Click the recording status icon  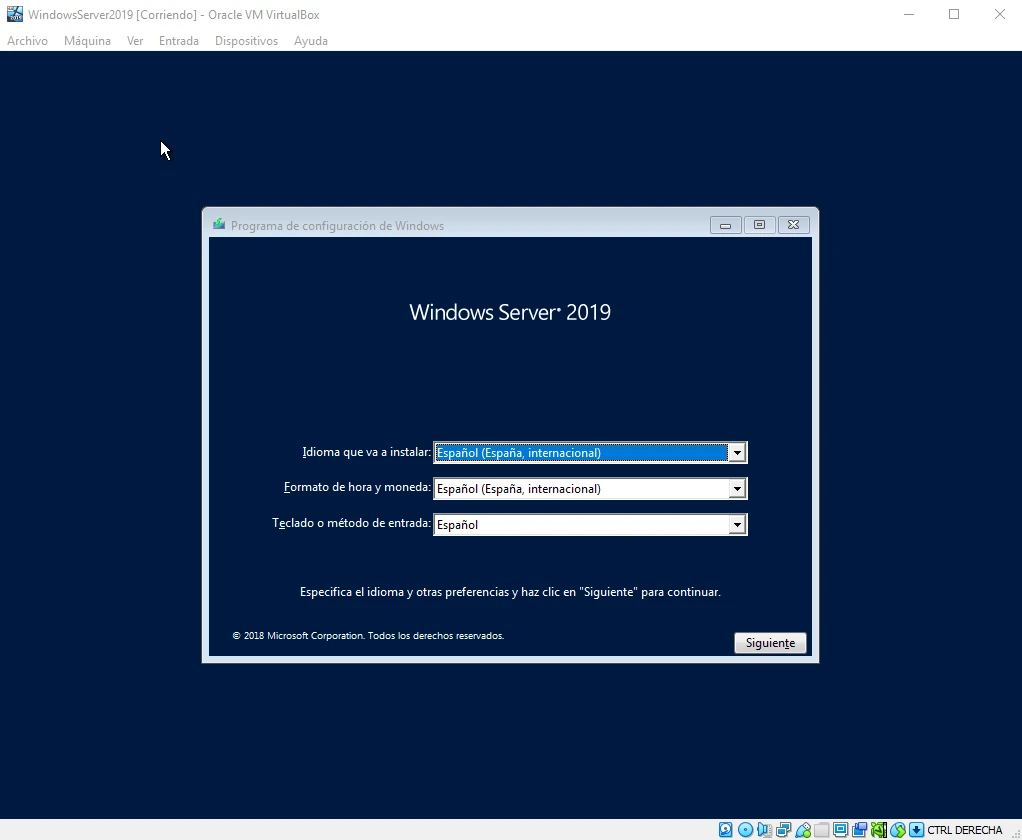[x=860, y=830]
